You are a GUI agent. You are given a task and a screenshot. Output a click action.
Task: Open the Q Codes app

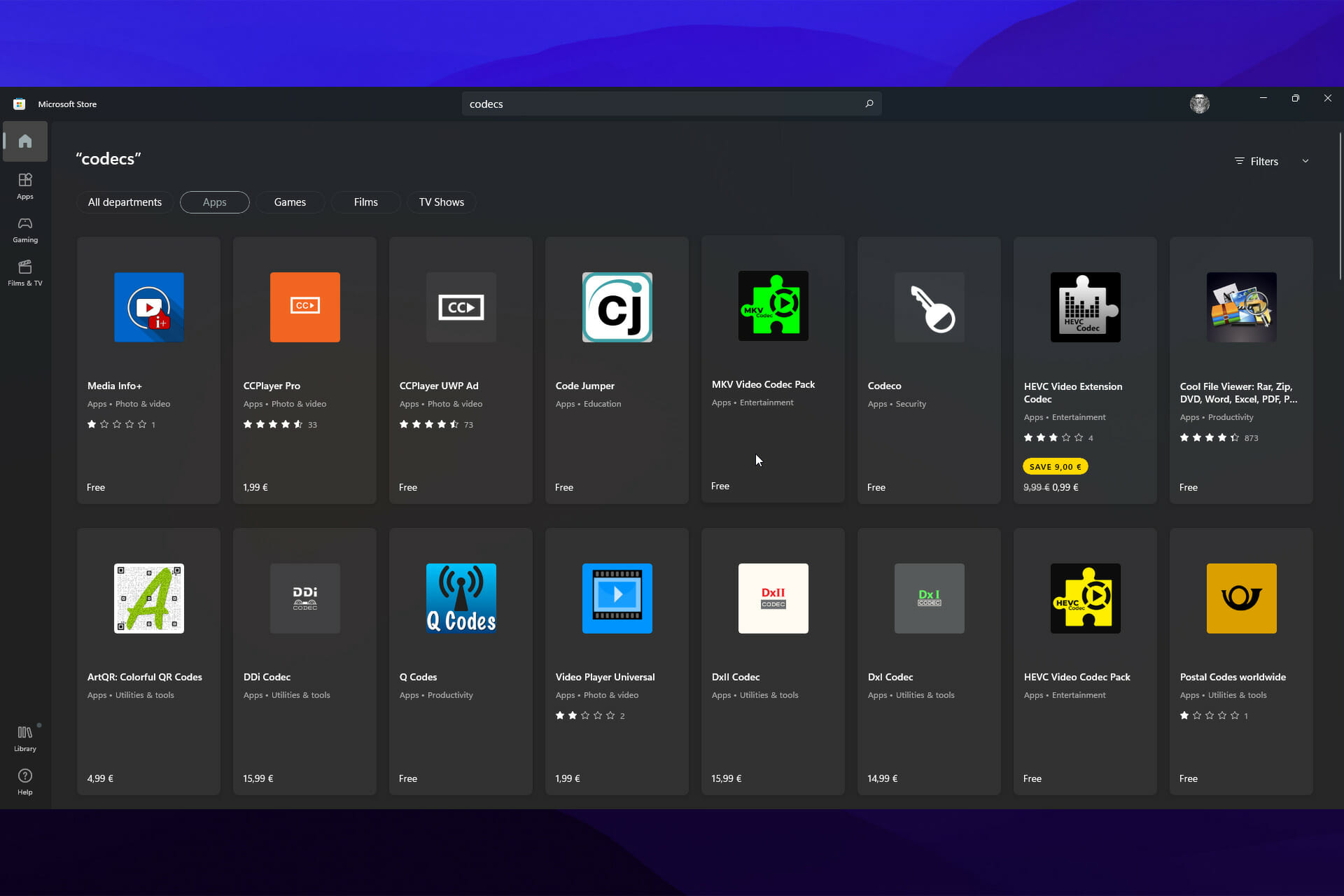tap(461, 659)
